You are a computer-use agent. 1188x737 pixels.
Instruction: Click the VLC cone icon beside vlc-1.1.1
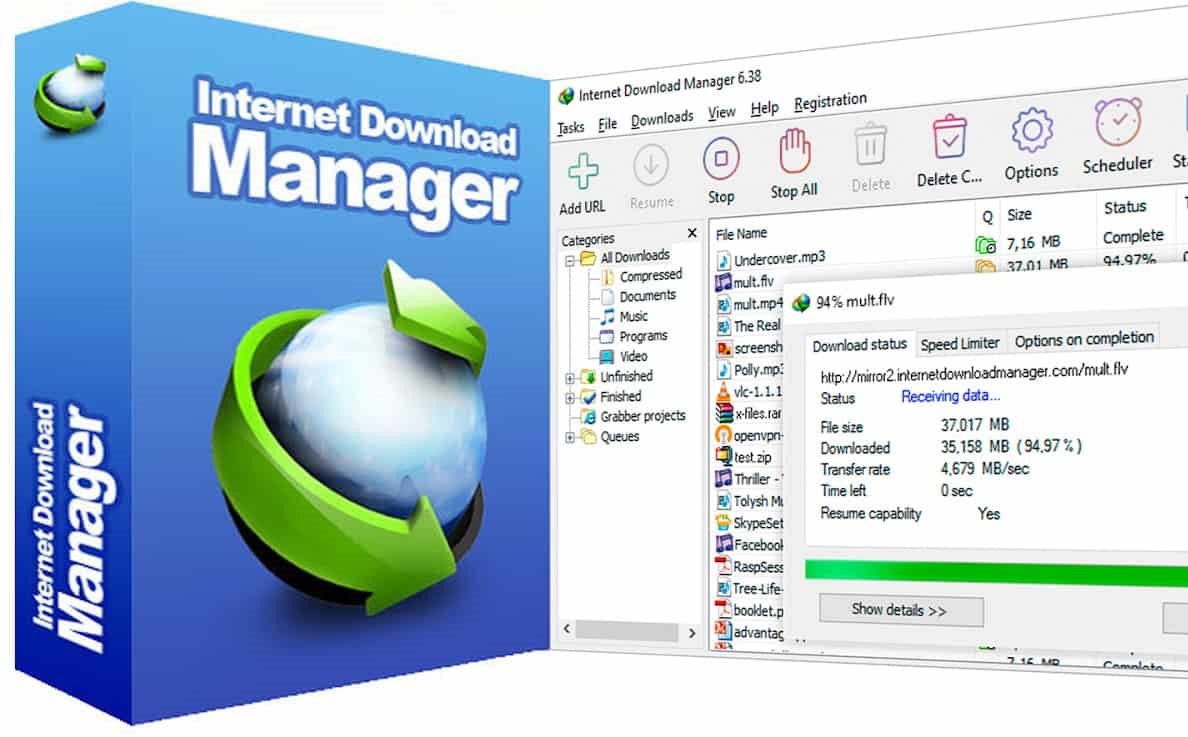tap(724, 392)
